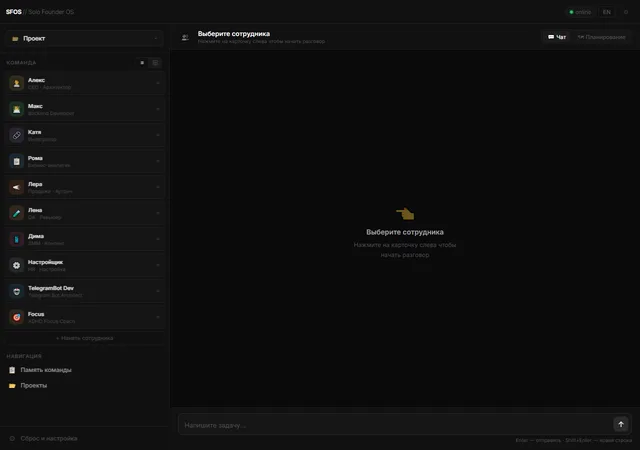Viewport: 640px width, 450px height.
Task: Expand Дима card chevron
Action: coord(158,239)
